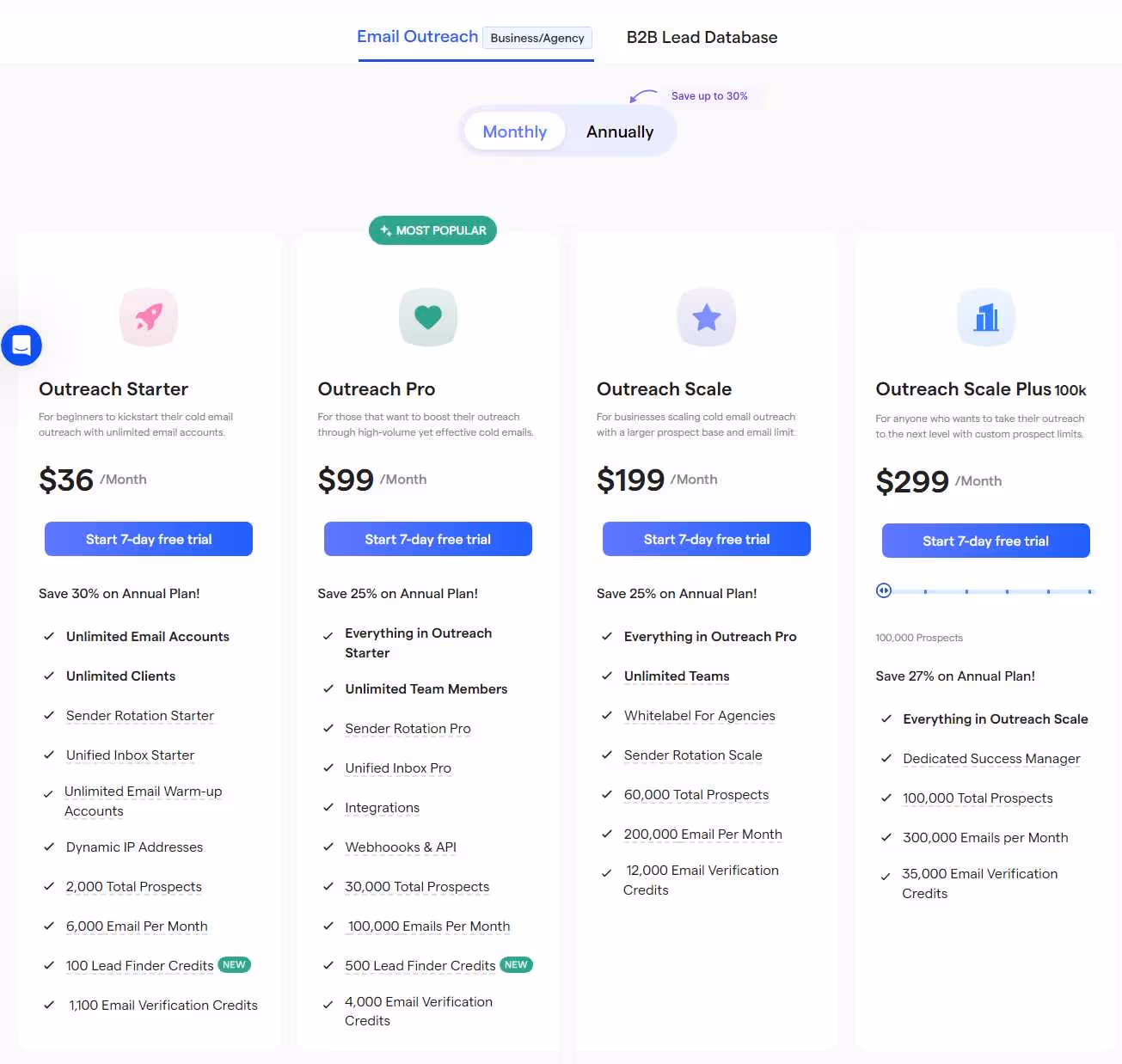This screenshot has height=1064, width=1122.
Task: Select Monthly billing
Action: tap(514, 131)
